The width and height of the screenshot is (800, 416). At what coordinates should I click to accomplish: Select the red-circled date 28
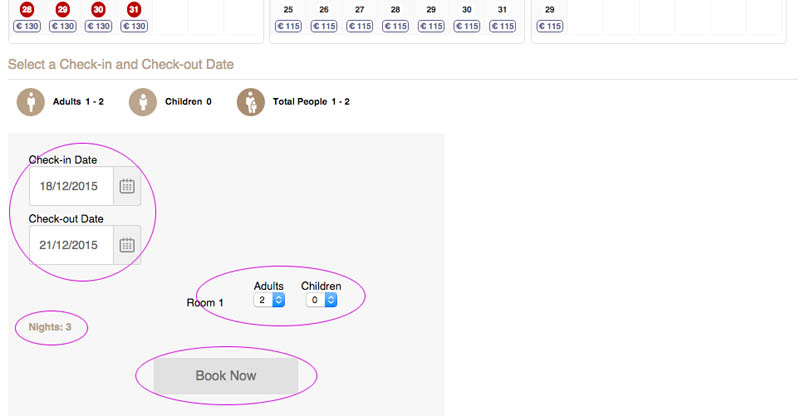point(27,9)
